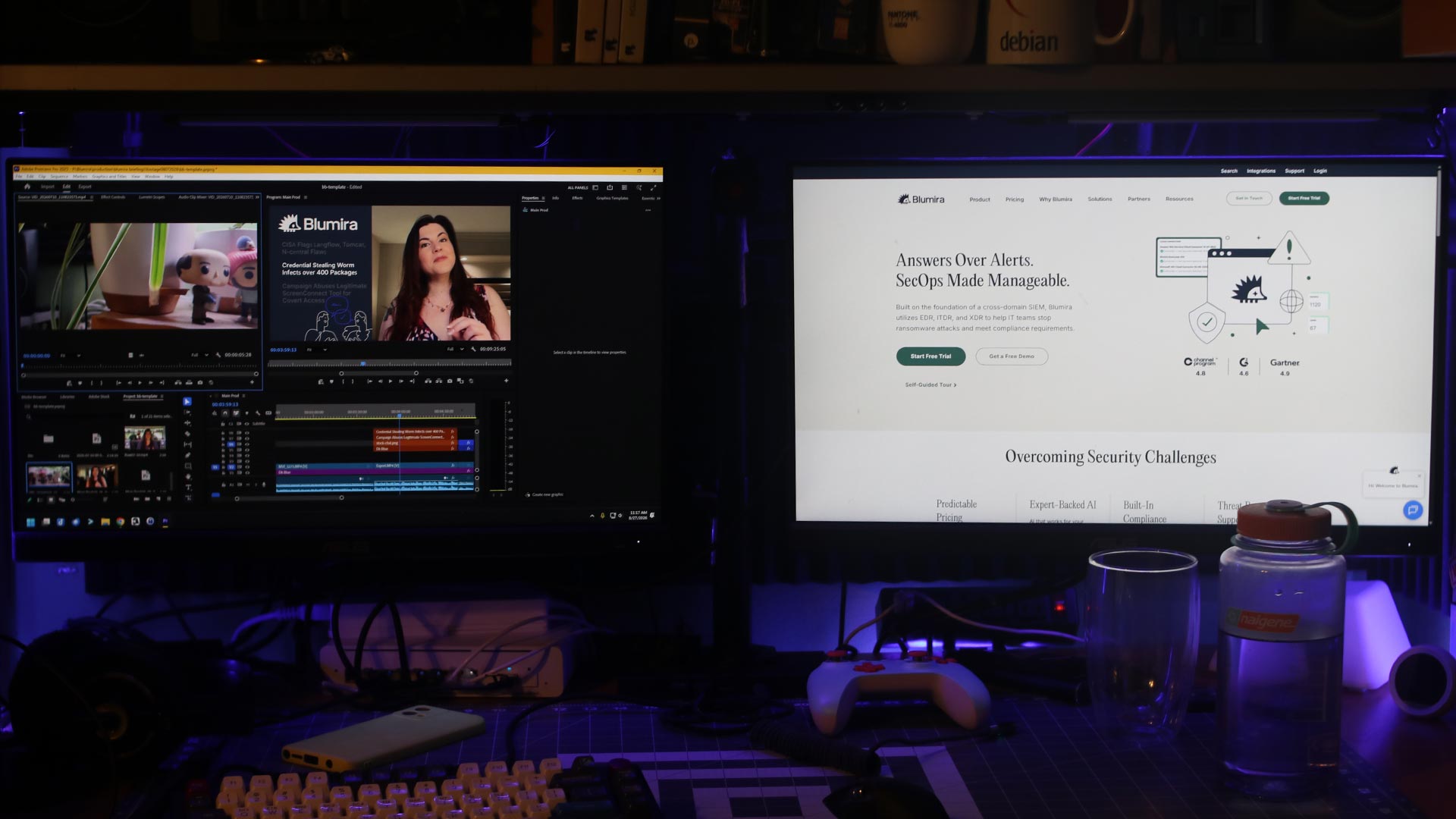The image size is (1456, 819).
Task: Open Windows Start menu on taskbar
Action: pyautogui.click(x=31, y=522)
